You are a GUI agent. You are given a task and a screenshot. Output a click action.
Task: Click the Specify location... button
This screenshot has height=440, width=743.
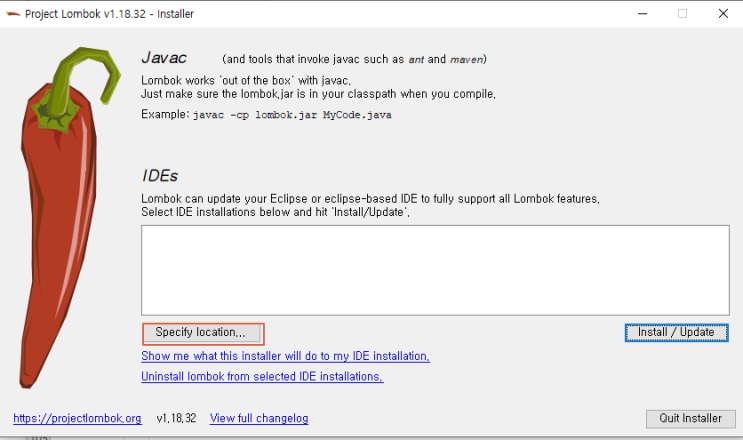(x=202, y=333)
